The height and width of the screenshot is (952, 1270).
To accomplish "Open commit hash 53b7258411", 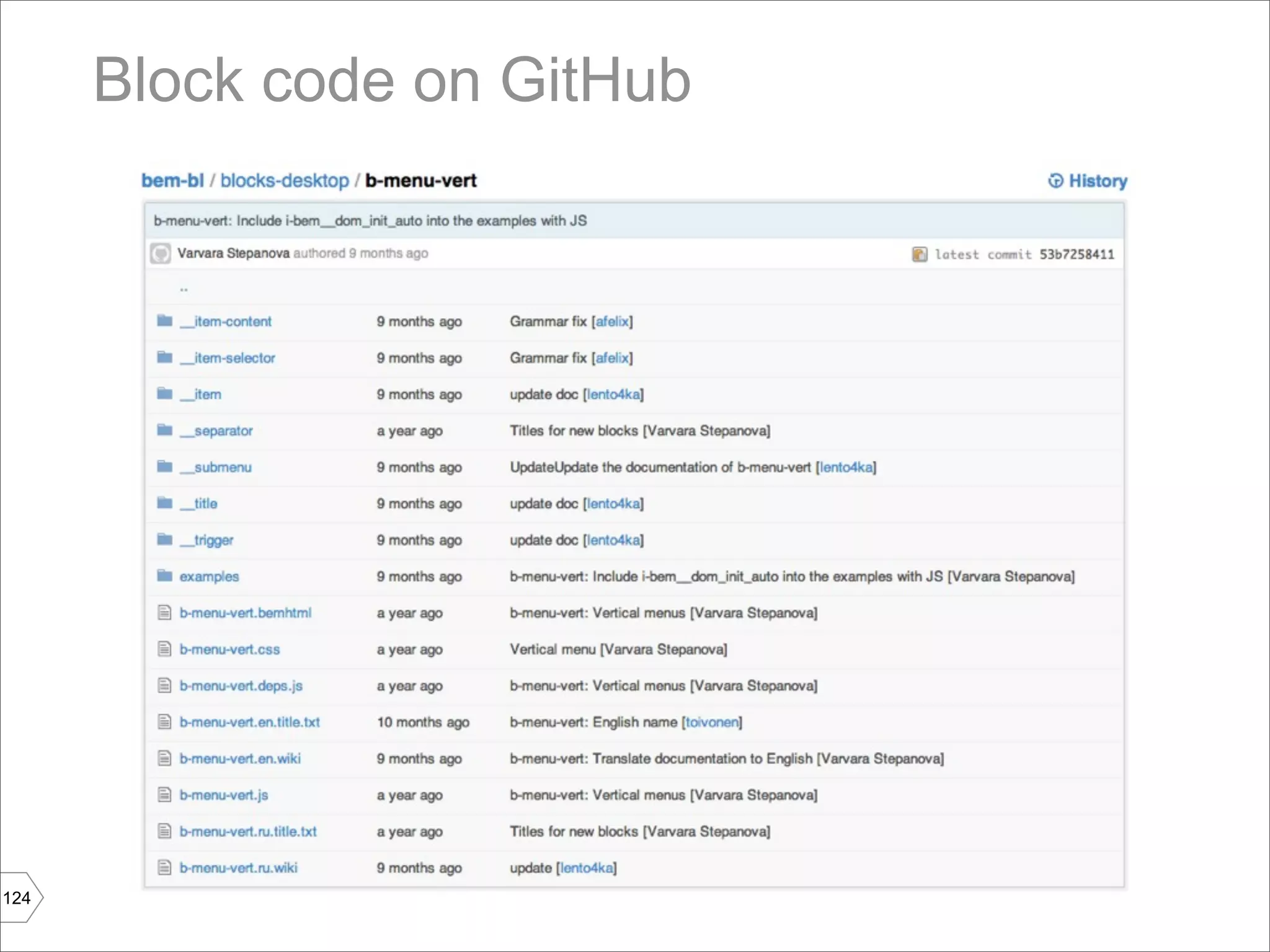I will 1077,254.
